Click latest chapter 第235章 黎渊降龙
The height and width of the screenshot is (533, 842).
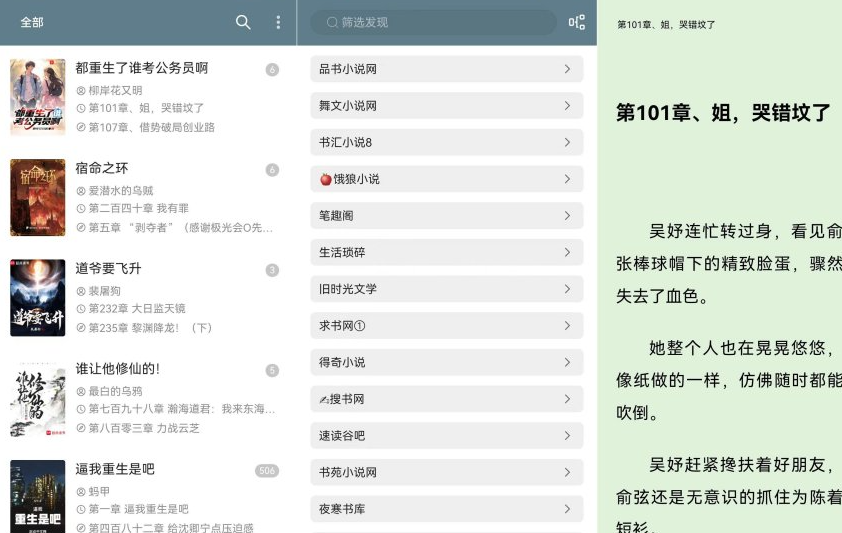coord(150,328)
